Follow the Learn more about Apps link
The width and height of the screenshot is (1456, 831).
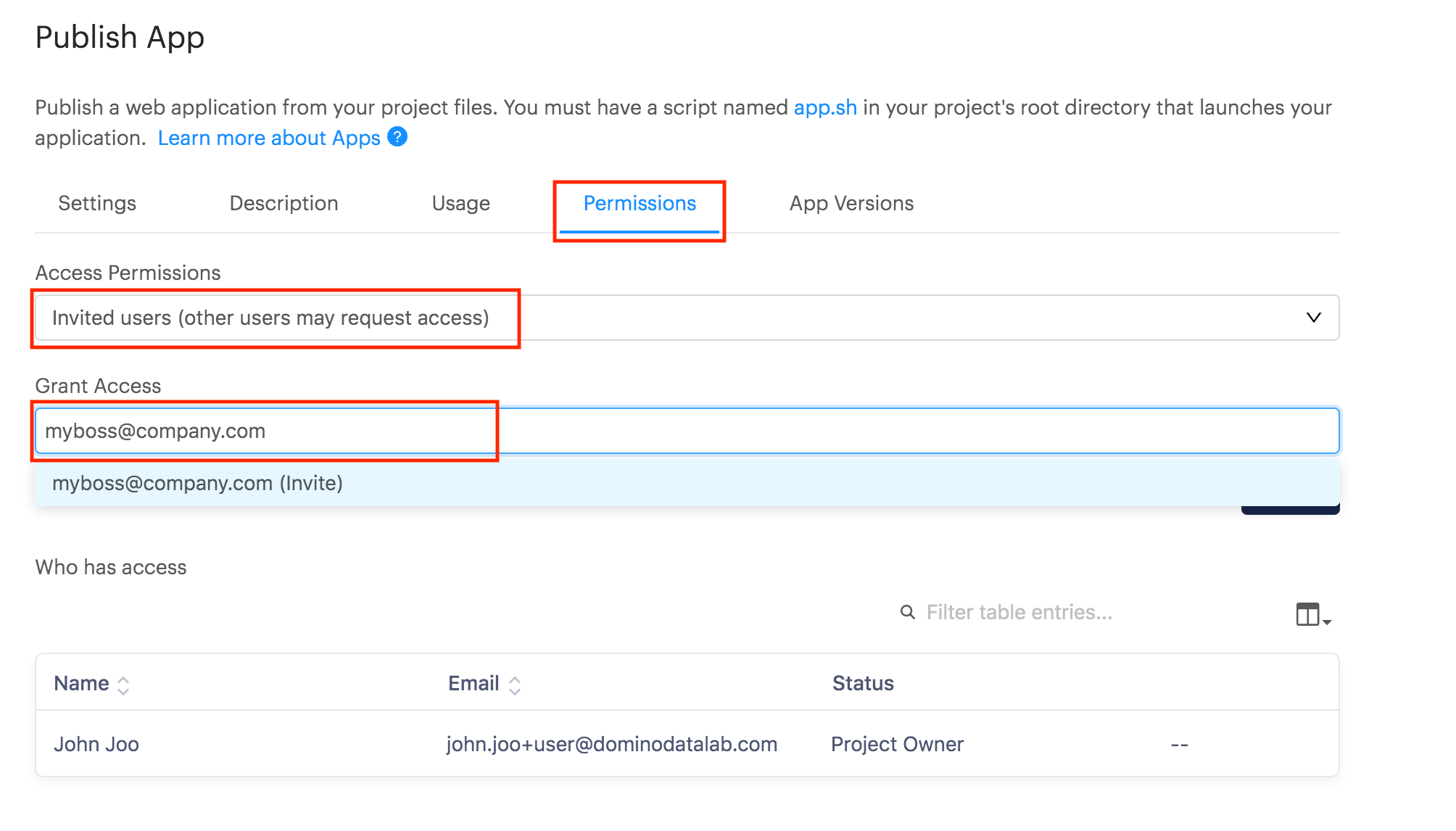click(x=269, y=138)
